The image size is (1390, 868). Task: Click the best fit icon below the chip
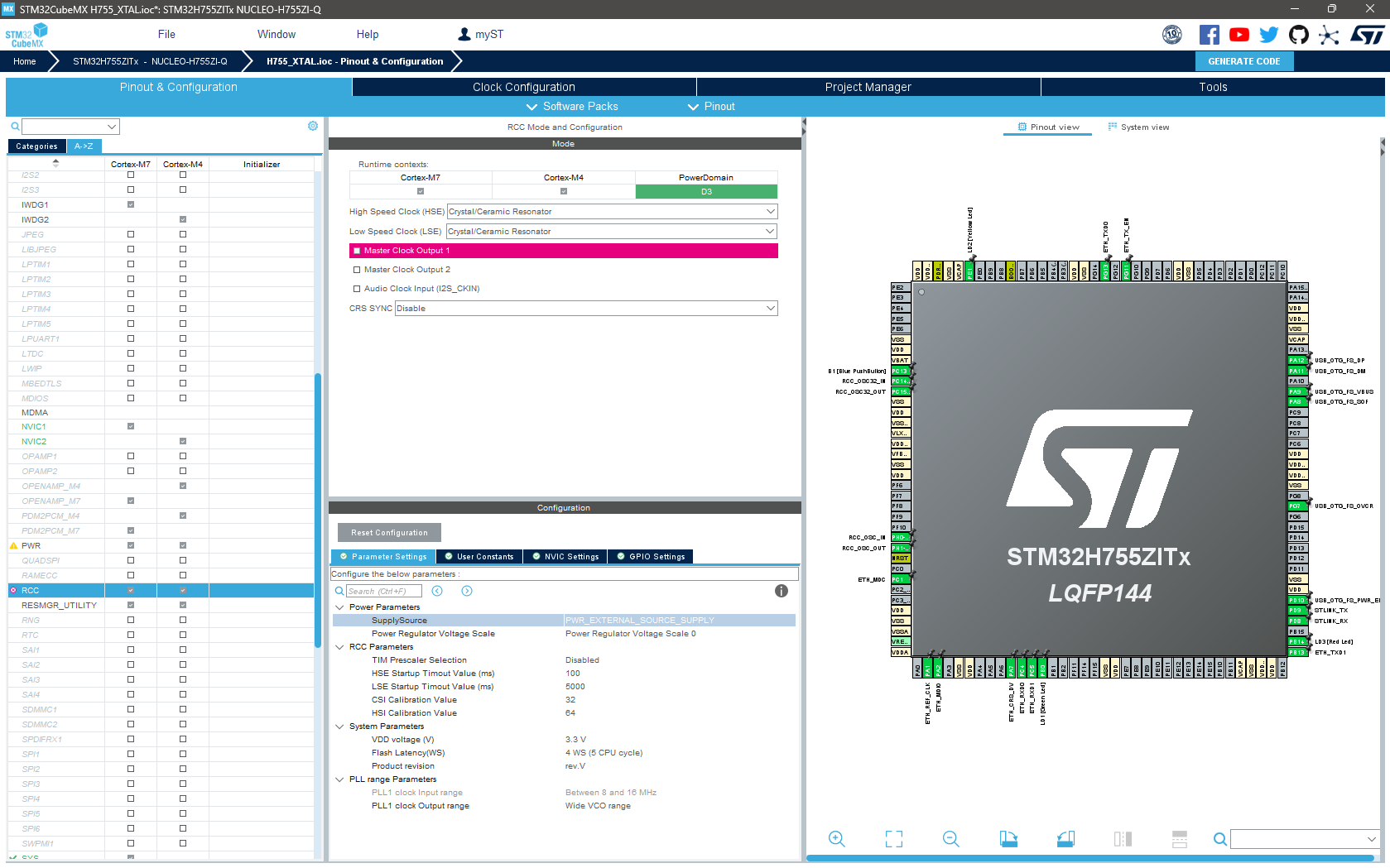[x=893, y=838]
